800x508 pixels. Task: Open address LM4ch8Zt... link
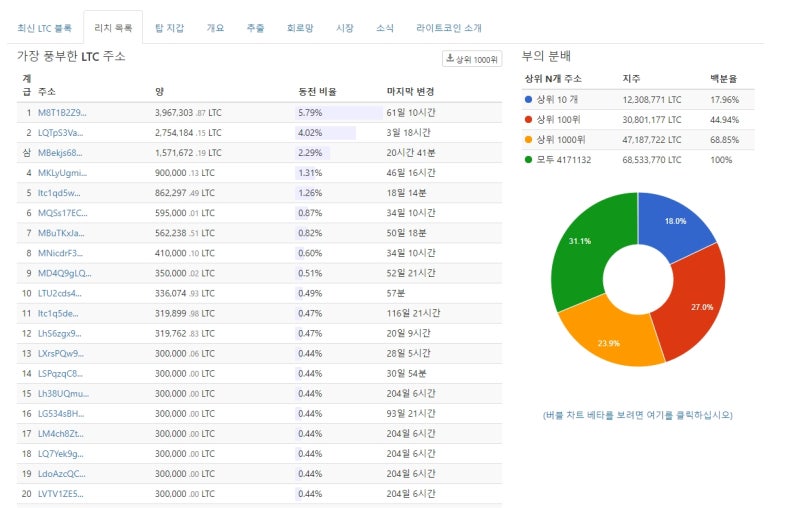tap(61, 434)
